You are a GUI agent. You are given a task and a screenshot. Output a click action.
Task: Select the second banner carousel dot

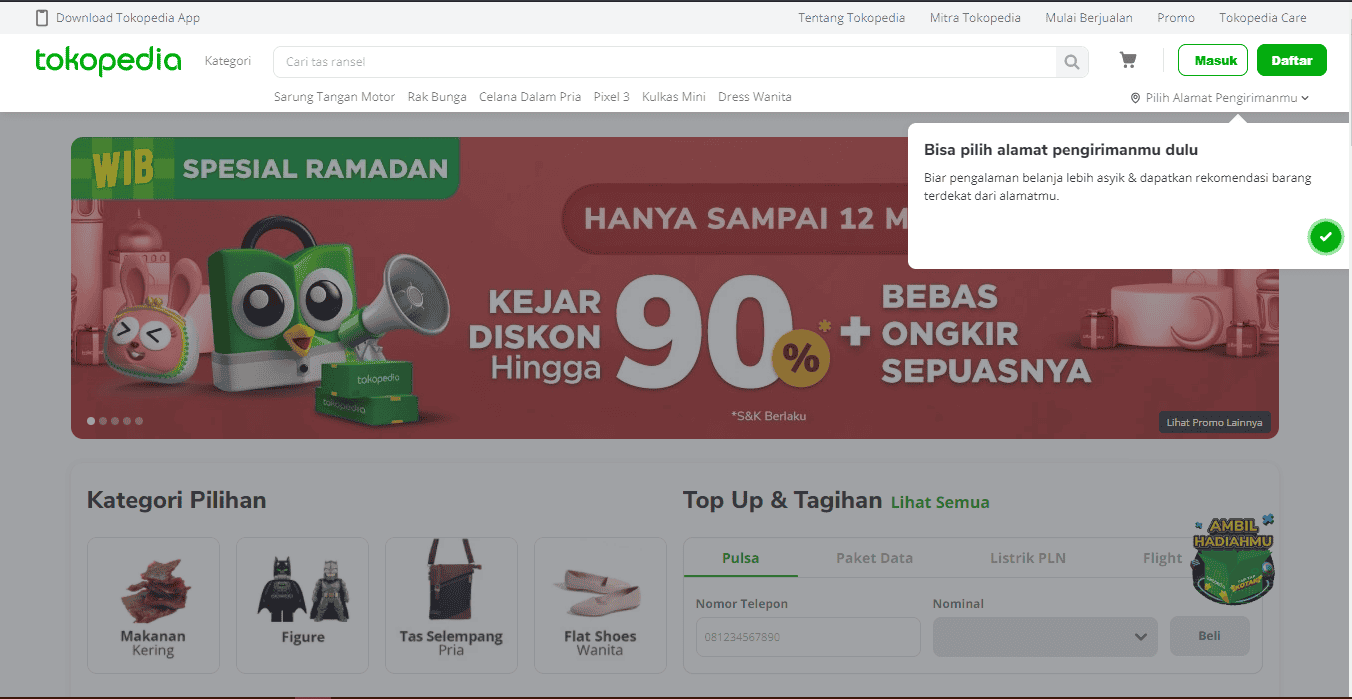(103, 421)
